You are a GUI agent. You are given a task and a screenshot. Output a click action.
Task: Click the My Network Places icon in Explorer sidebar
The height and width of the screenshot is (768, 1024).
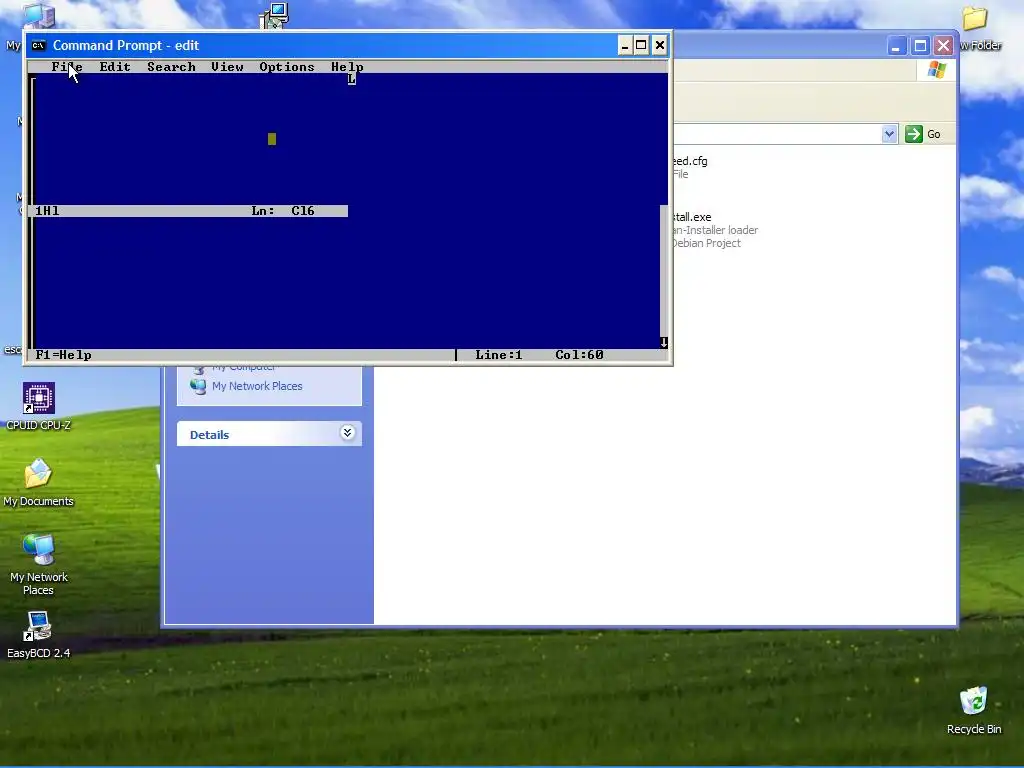click(198, 386)
